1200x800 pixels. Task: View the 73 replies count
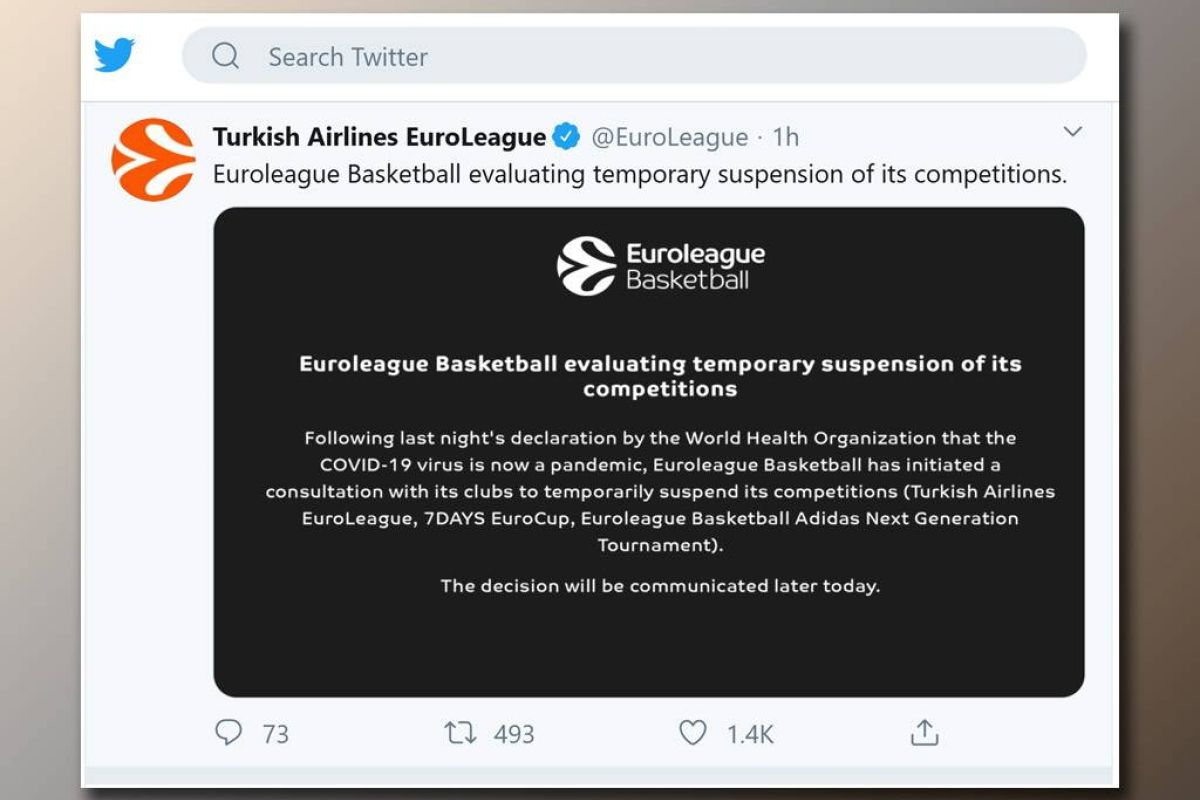275,734
